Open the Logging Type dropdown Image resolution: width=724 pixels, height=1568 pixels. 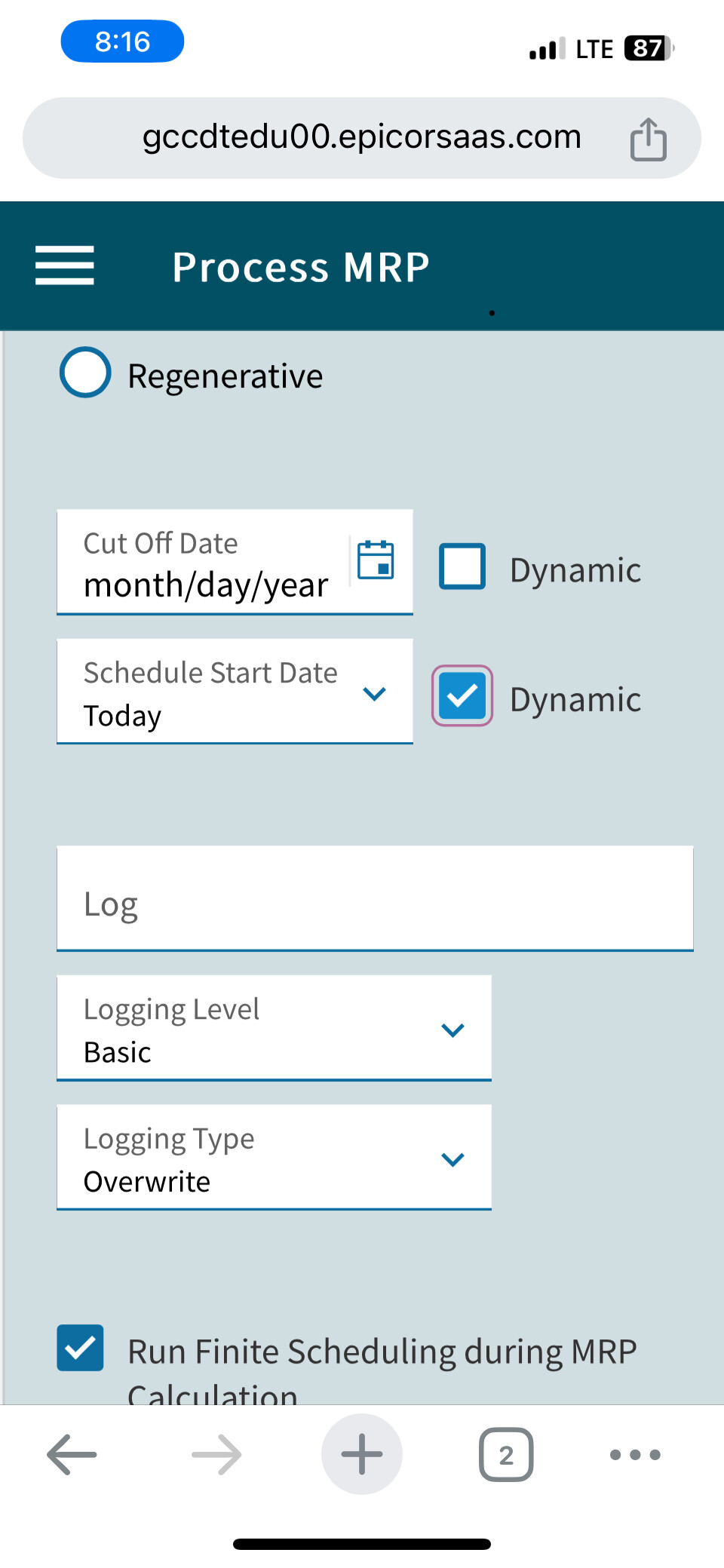pyautogui.click(x=274, y=1157)
